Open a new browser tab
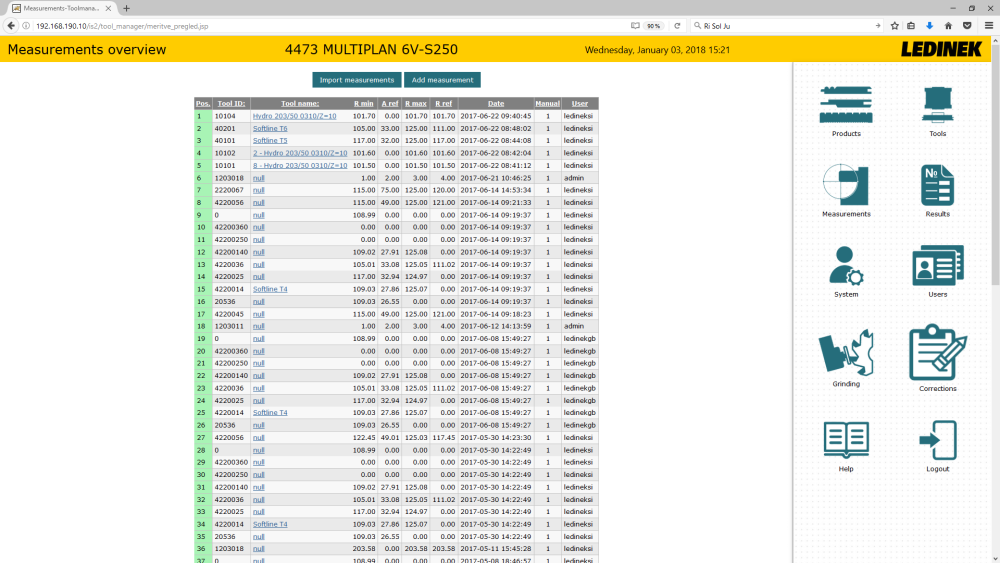 pyautogui.click(x=126, y=8)
